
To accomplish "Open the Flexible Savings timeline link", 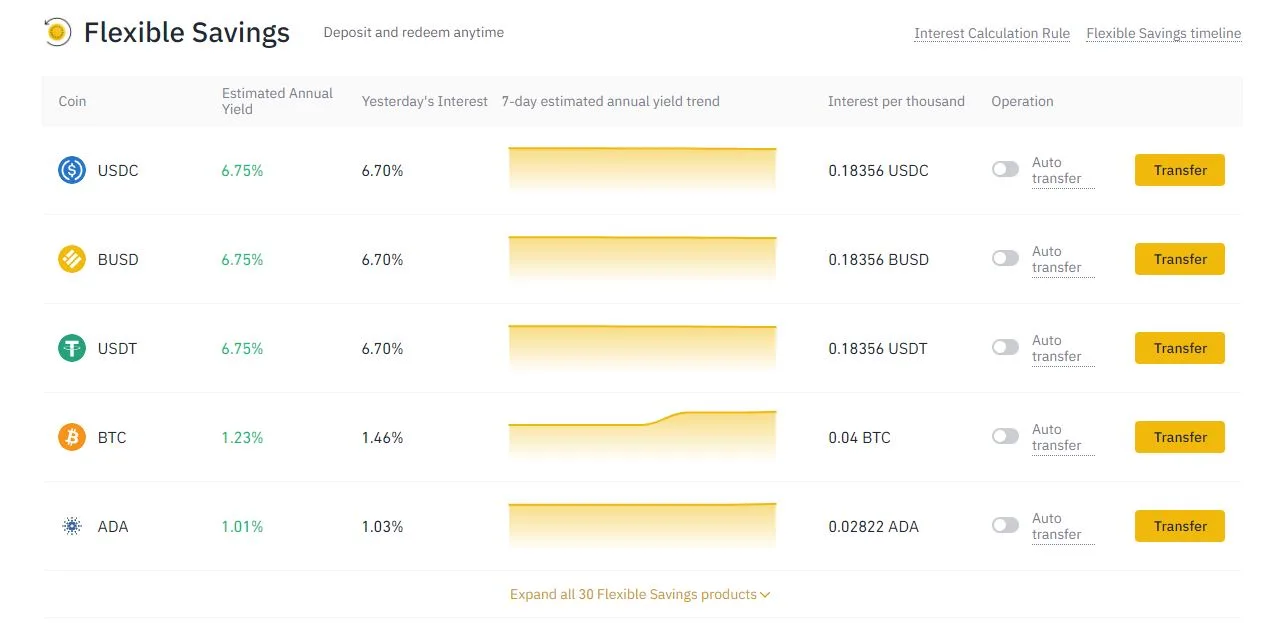I will pyautogui.click(x=1163, y=33).
